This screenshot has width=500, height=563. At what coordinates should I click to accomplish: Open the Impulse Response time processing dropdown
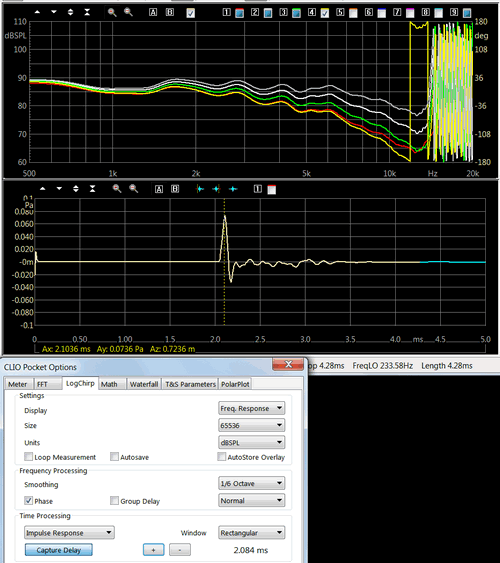pyautogui.click(x=69, y=532)
